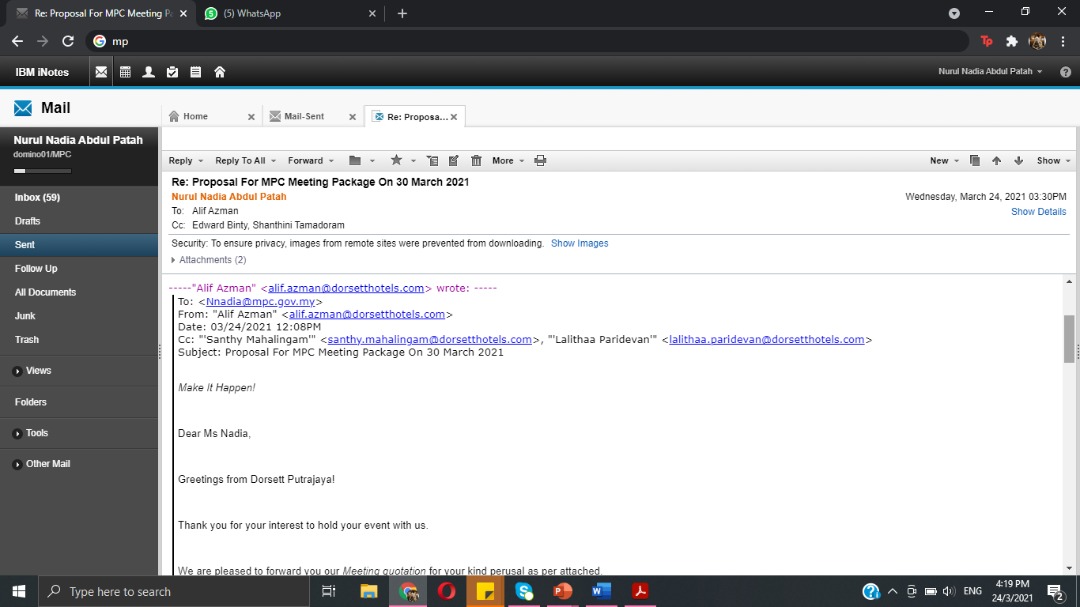
Task: Go to previous message with up arrow
Action: click(x=996, y=161)
